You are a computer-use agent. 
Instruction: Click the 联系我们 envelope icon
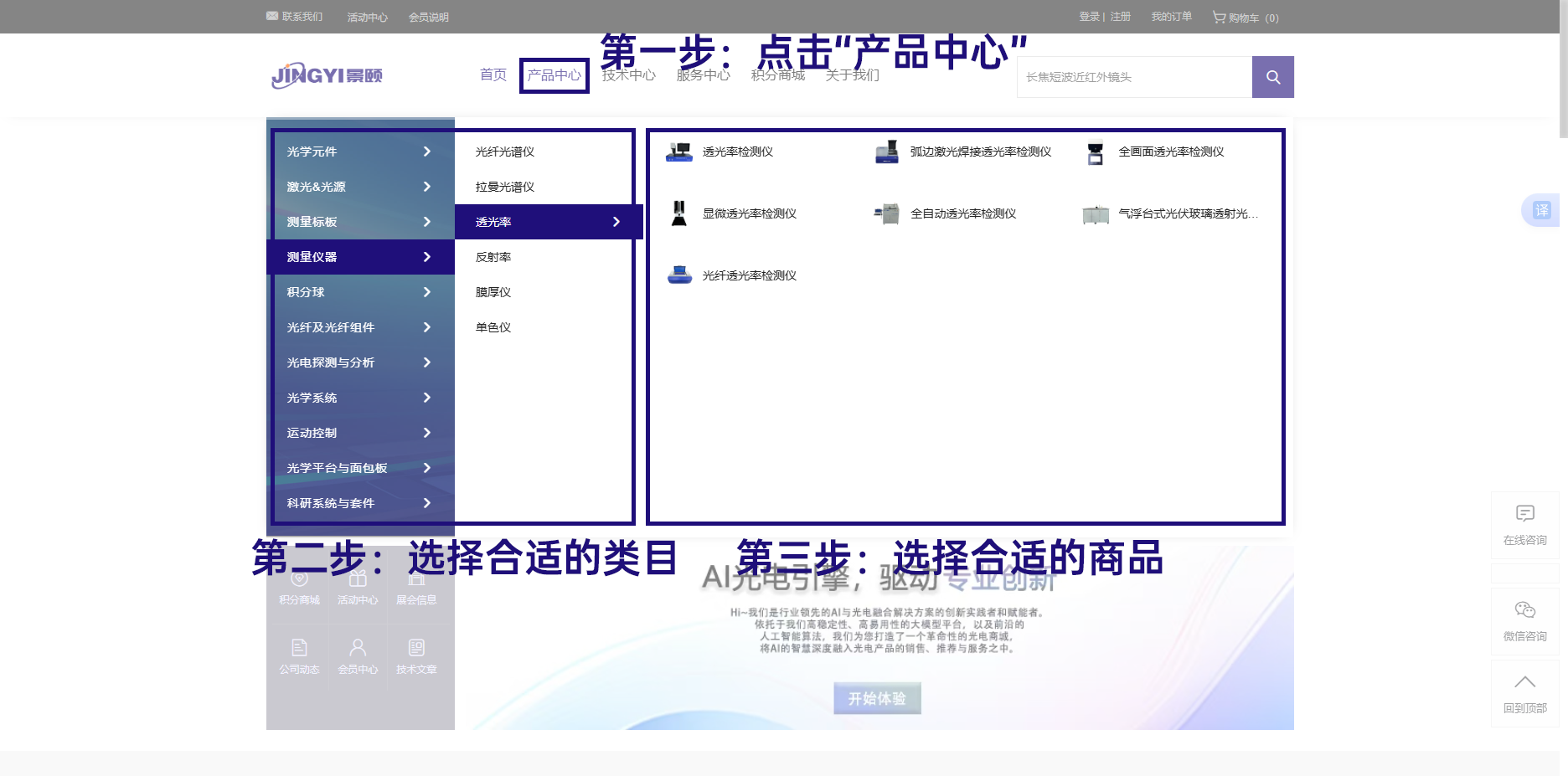tap(272, 16)
